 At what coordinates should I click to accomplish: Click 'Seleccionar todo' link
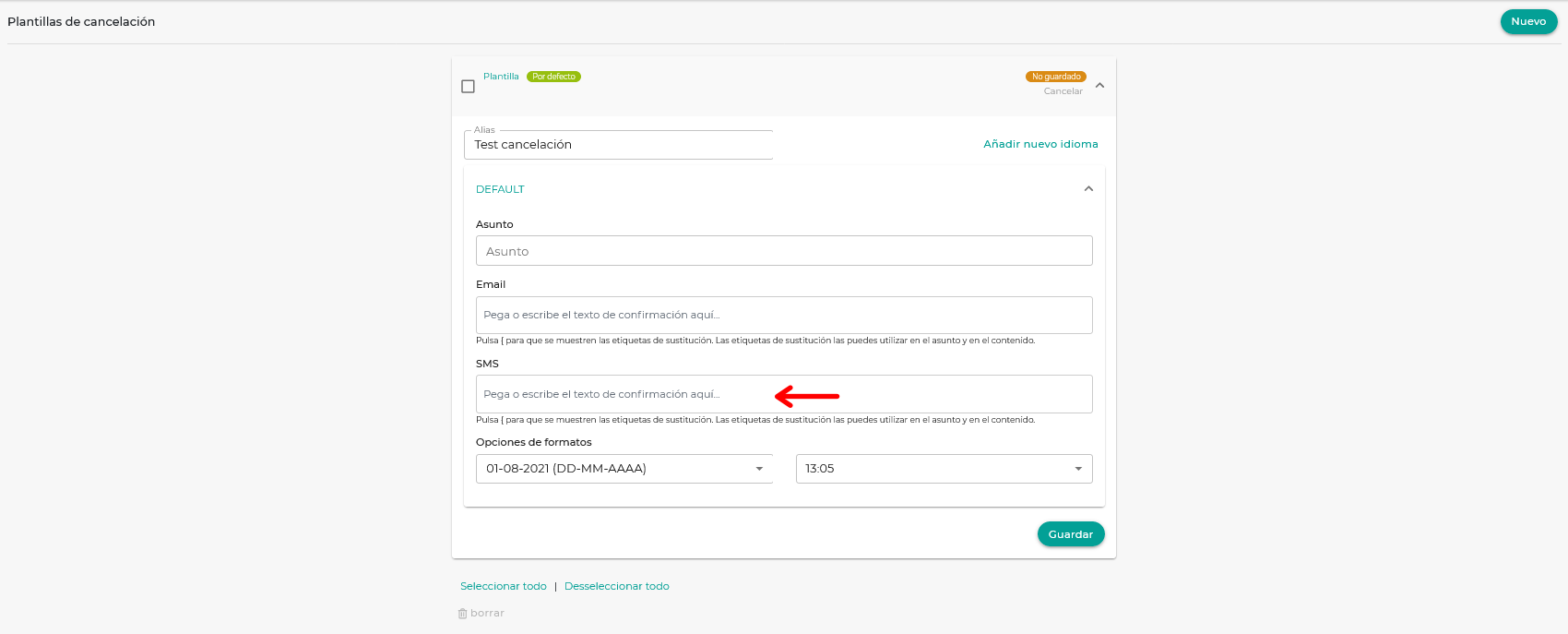click(x=504, y=586)
